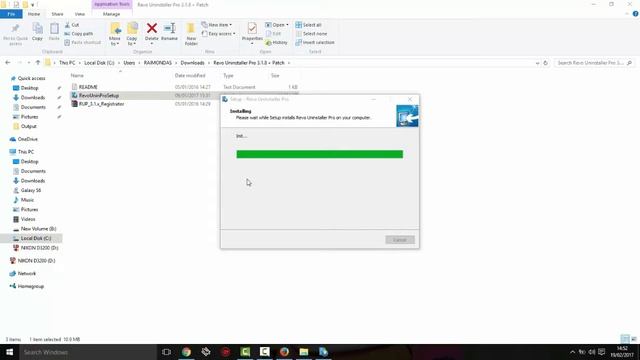Click the search Revo Uninstaller field
Screen dimensions: 640x360
(x=594, y=63)
